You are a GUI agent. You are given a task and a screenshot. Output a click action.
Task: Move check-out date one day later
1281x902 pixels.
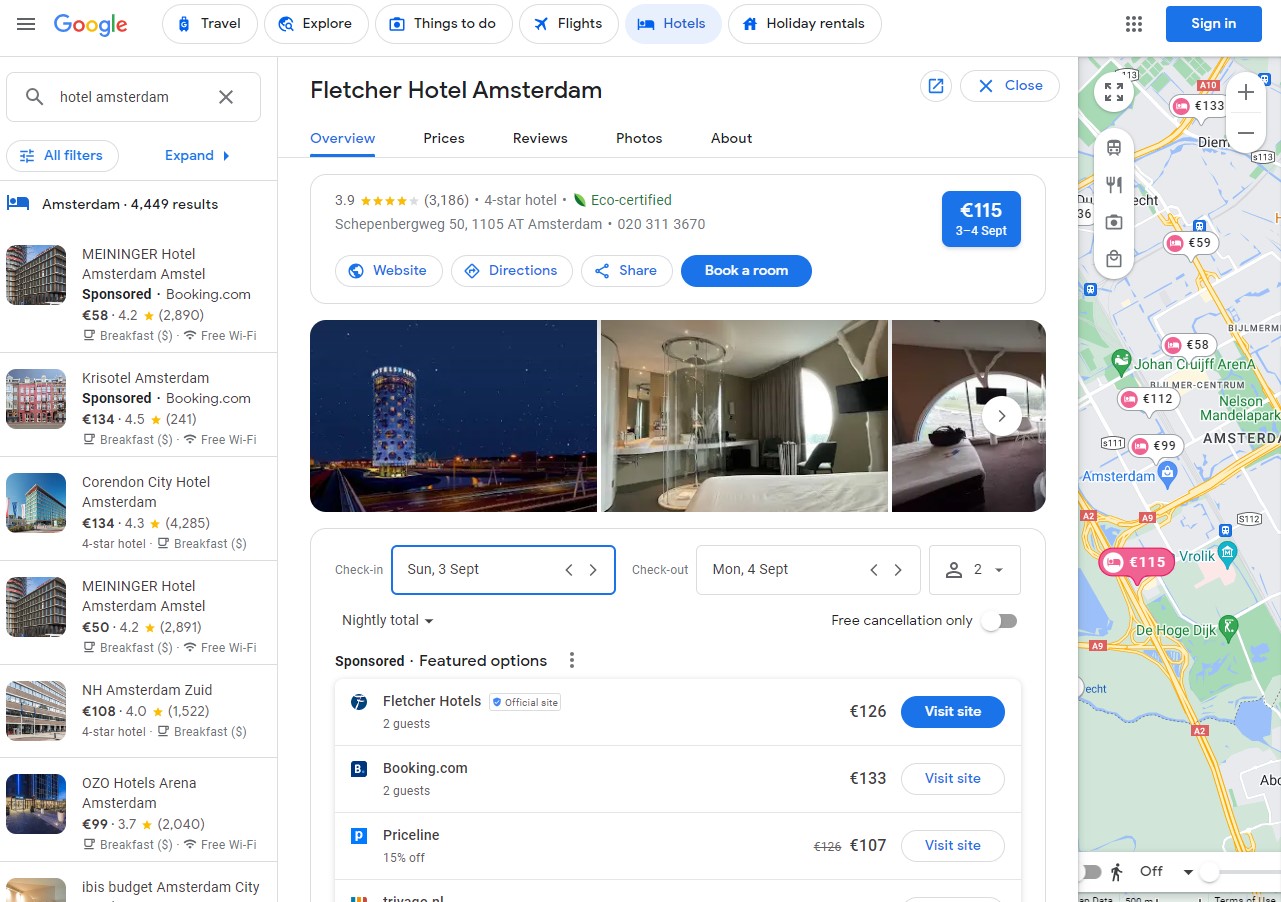(898, 570)
